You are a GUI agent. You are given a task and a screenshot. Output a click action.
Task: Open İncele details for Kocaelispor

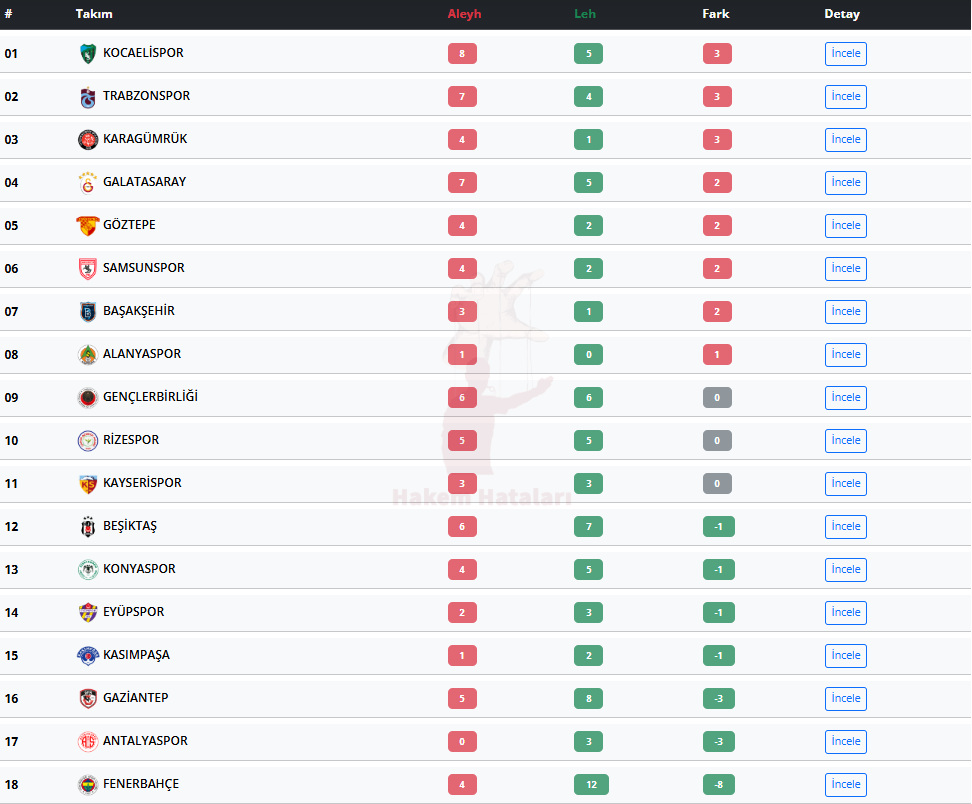point(846,53)
